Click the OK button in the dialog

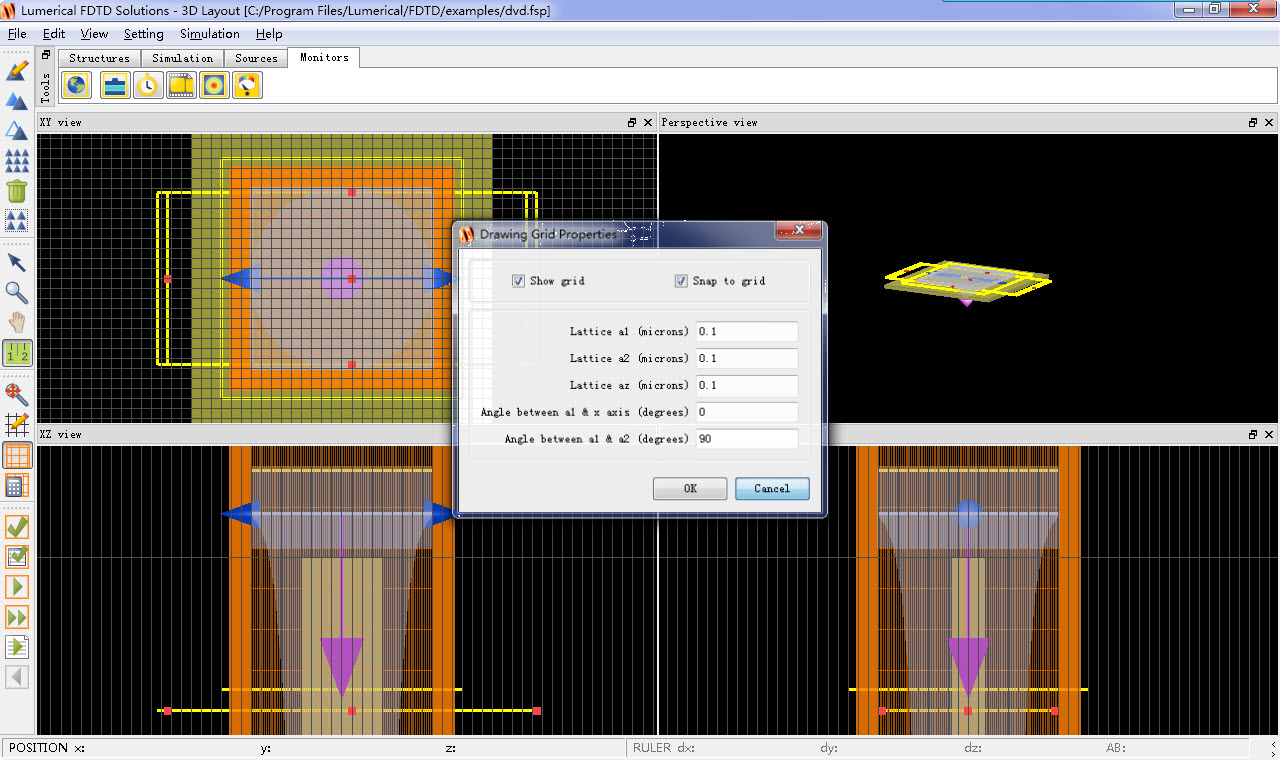point(690,489)
